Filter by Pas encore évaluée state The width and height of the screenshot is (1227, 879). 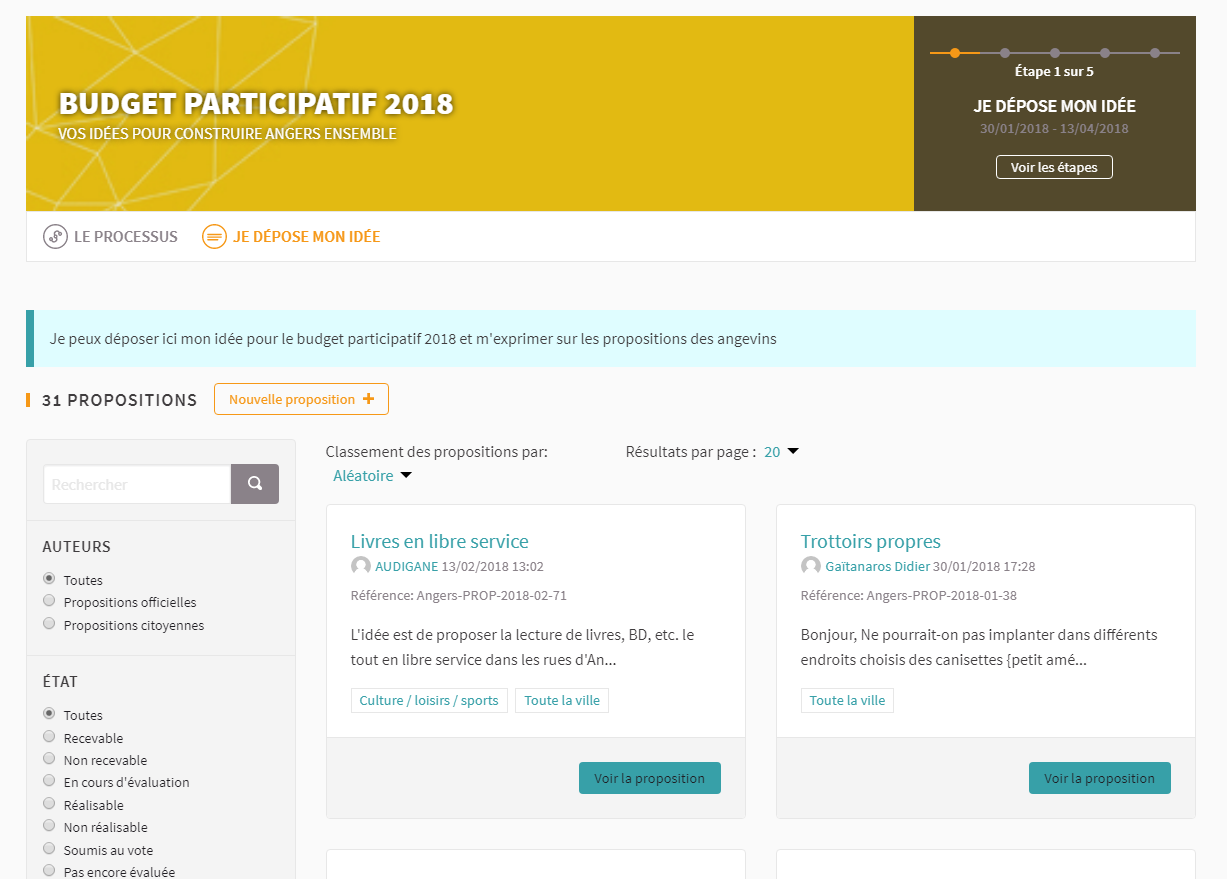tap(49, 871)
